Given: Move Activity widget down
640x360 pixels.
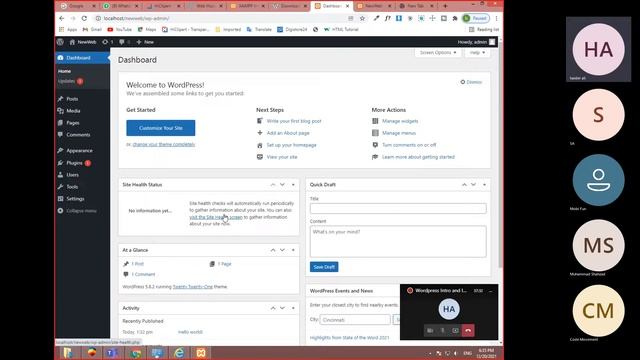Looking at the screenshot, I should pyautogui.click(x=282, y=308).
